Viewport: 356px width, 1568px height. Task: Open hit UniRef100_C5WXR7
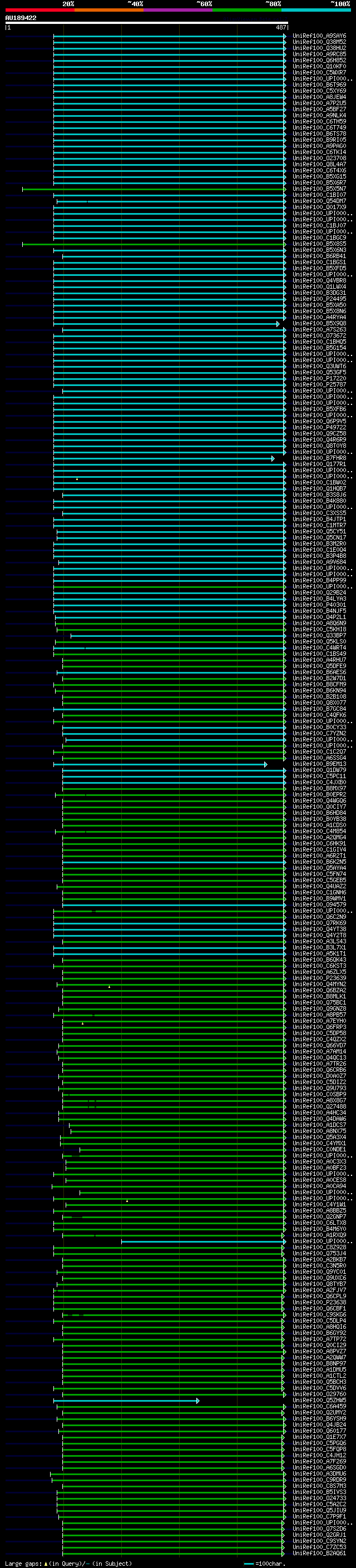pyautogui.click(x=319, y=72)
